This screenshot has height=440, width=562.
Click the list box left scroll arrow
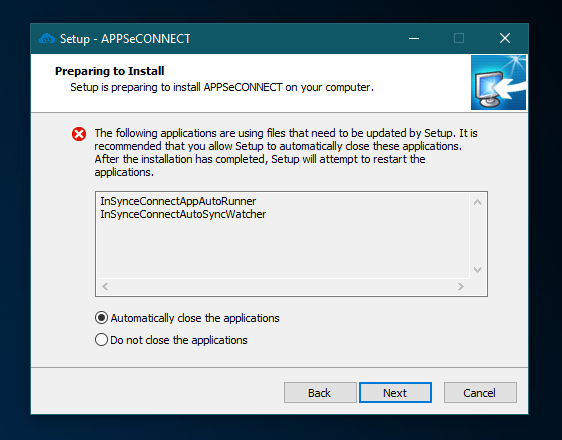click(x=105, y=287)
